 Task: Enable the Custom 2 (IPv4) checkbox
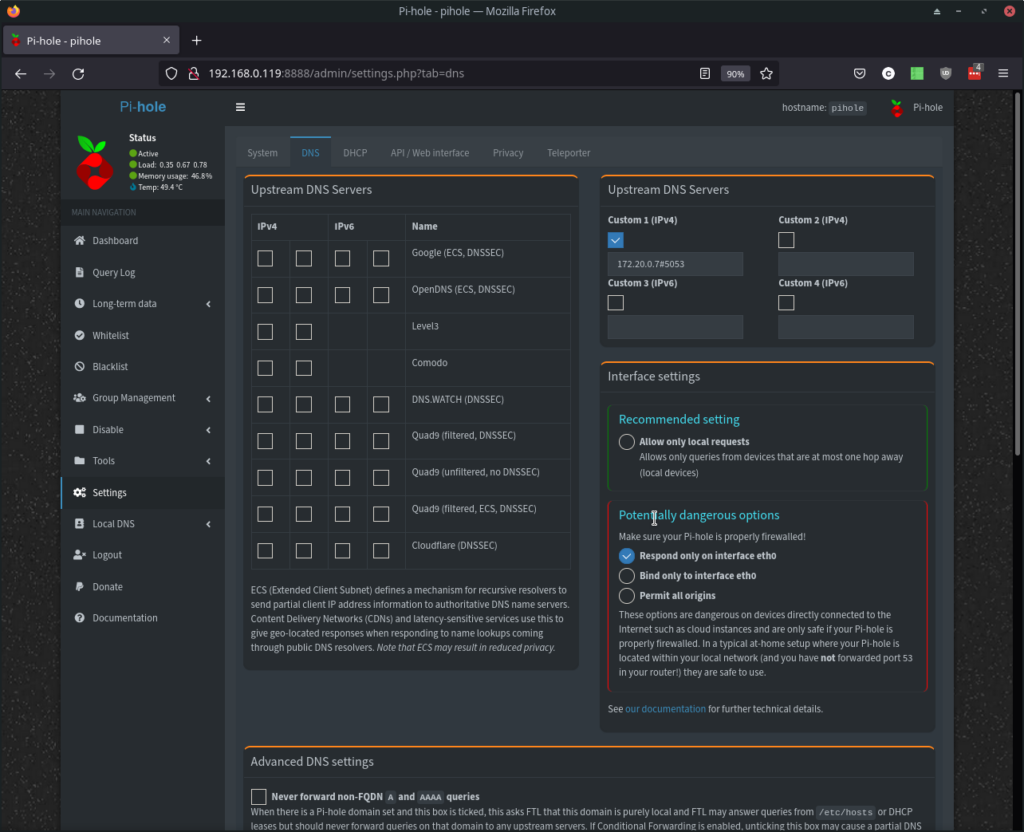coord(786,240)
